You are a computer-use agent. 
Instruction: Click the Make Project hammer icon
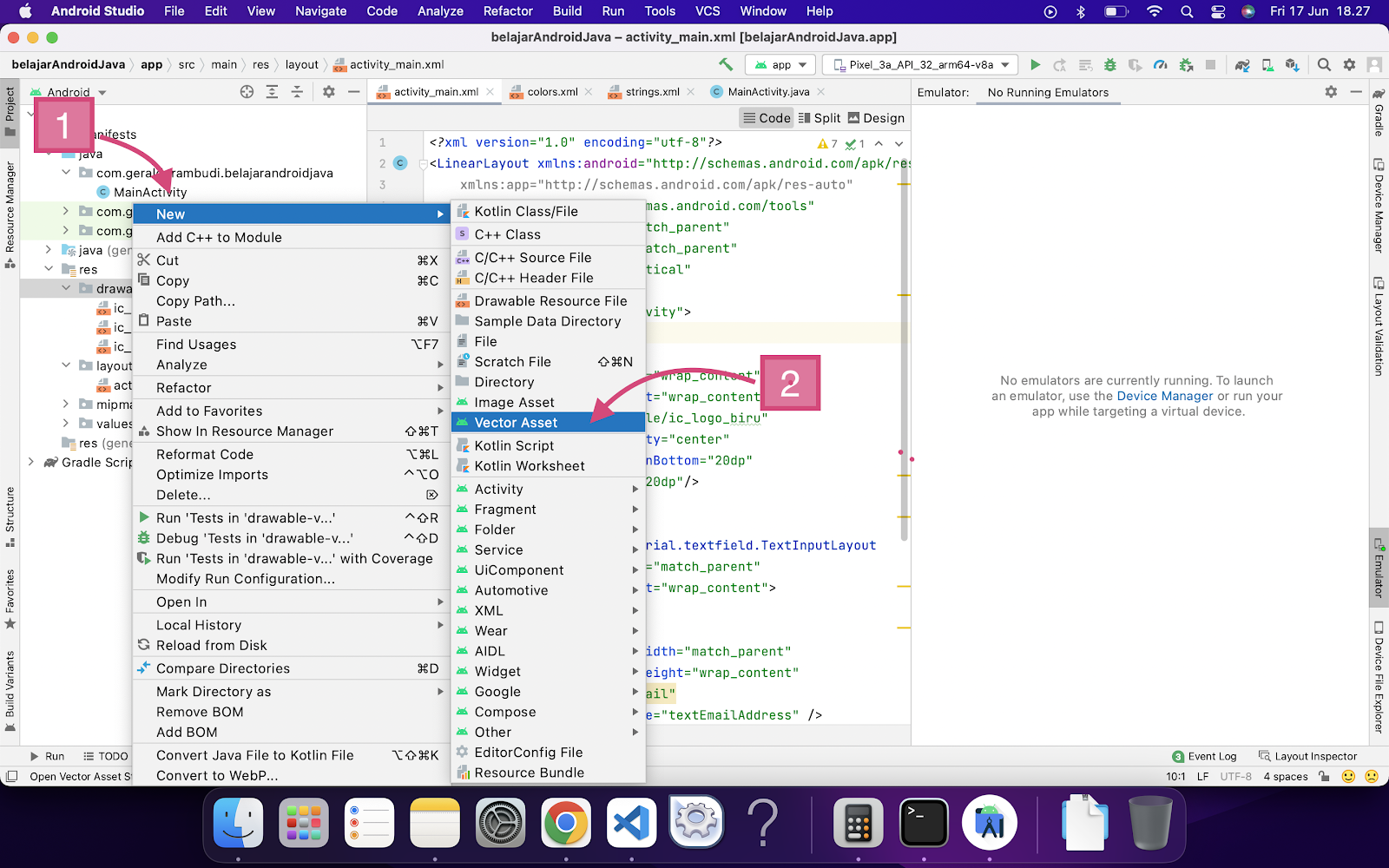[726, 64]
